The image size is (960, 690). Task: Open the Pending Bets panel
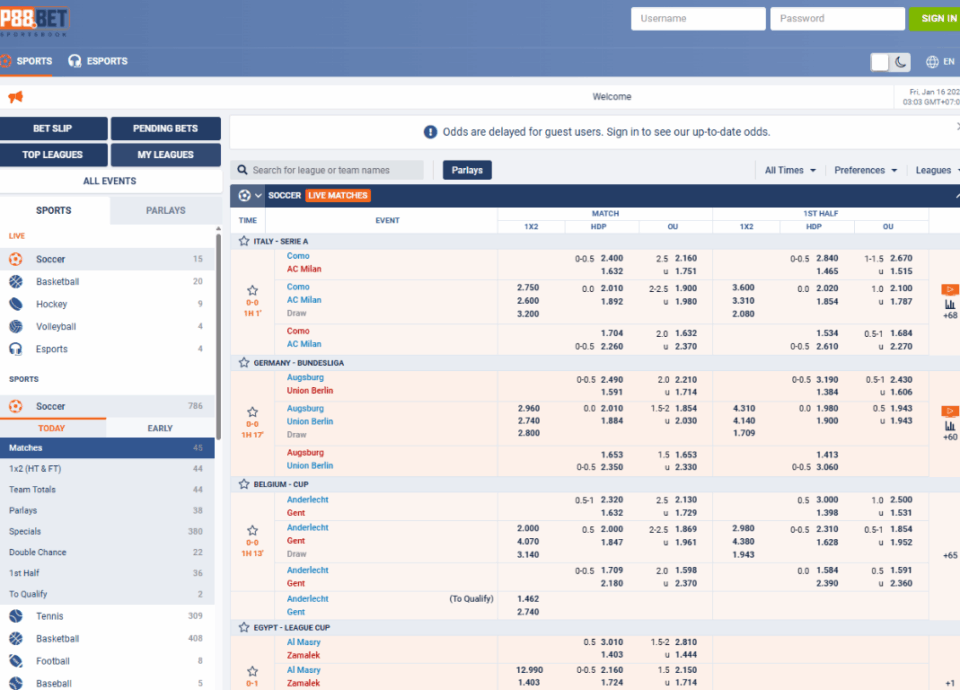pos(165,128)
